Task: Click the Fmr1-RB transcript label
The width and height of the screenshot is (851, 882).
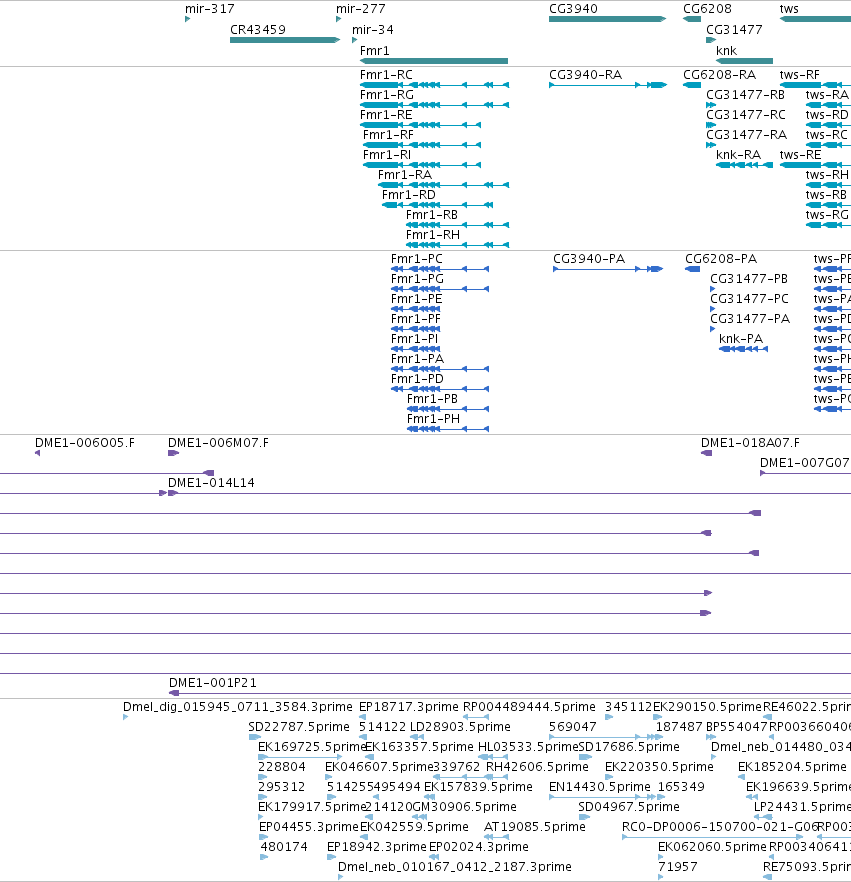Action: click(x=432, y=215)
